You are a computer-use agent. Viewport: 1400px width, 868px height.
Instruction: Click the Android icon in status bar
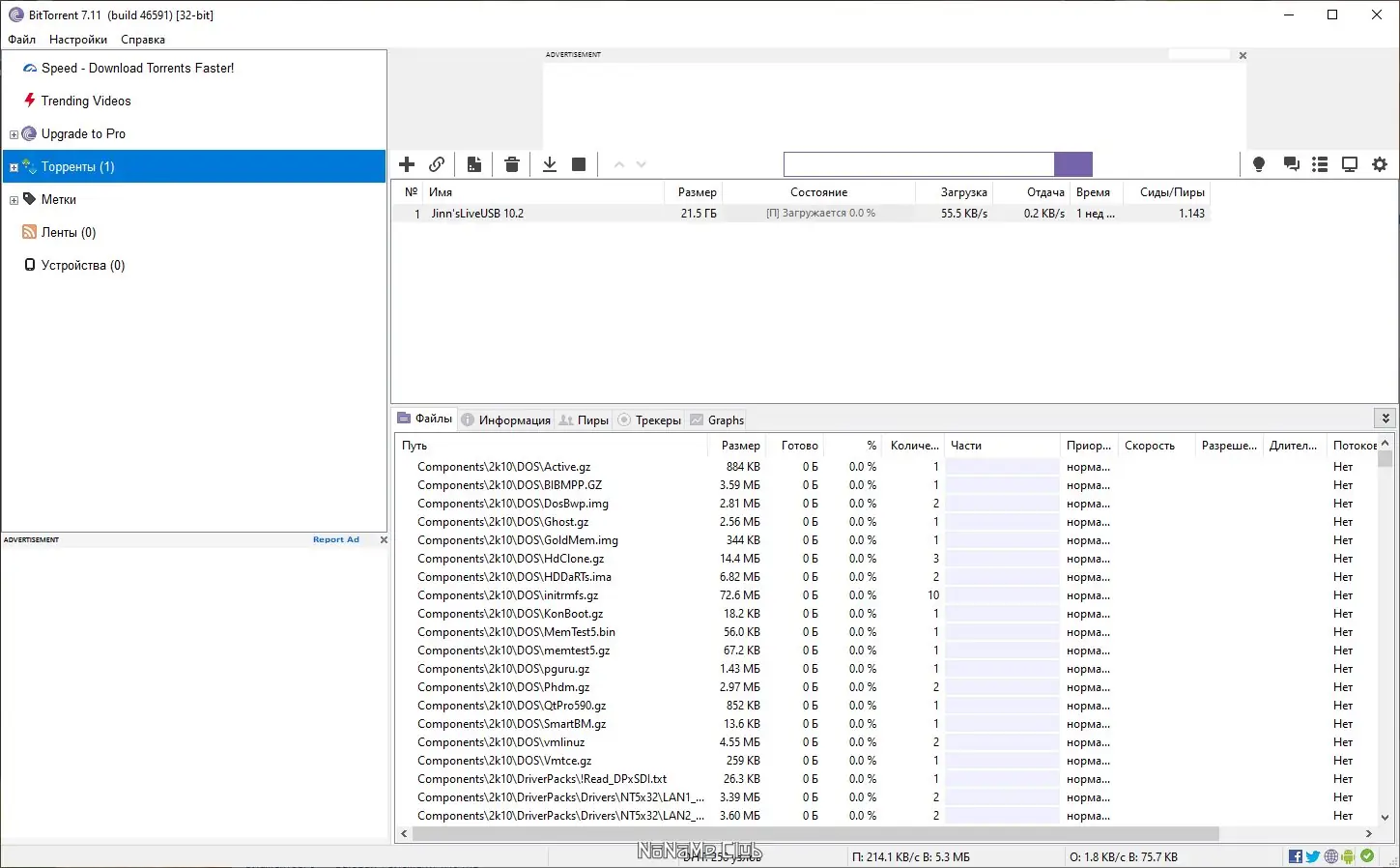pyautogui.click(x=1349, y=856)
